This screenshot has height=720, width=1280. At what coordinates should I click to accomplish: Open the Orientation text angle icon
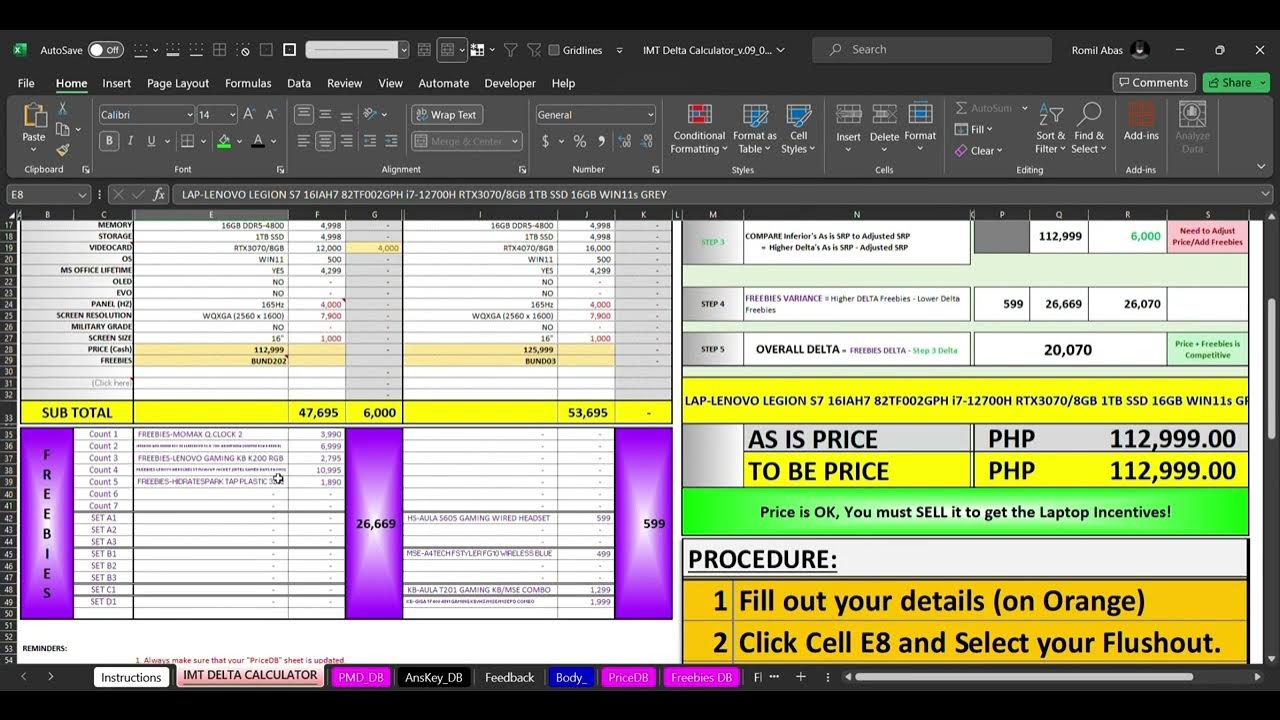pyautogui.click(x=372, y=115)
